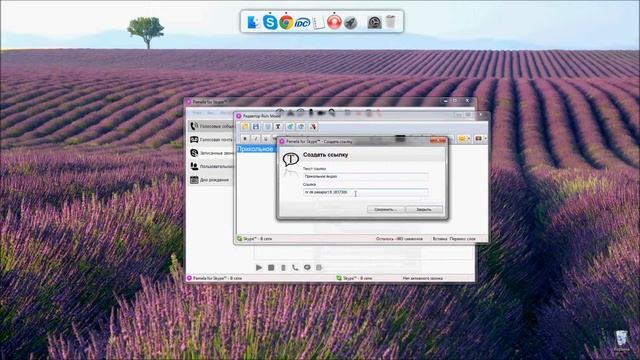Click the Закрыть button in link dialog
The image size is (640, 360).
424,209
